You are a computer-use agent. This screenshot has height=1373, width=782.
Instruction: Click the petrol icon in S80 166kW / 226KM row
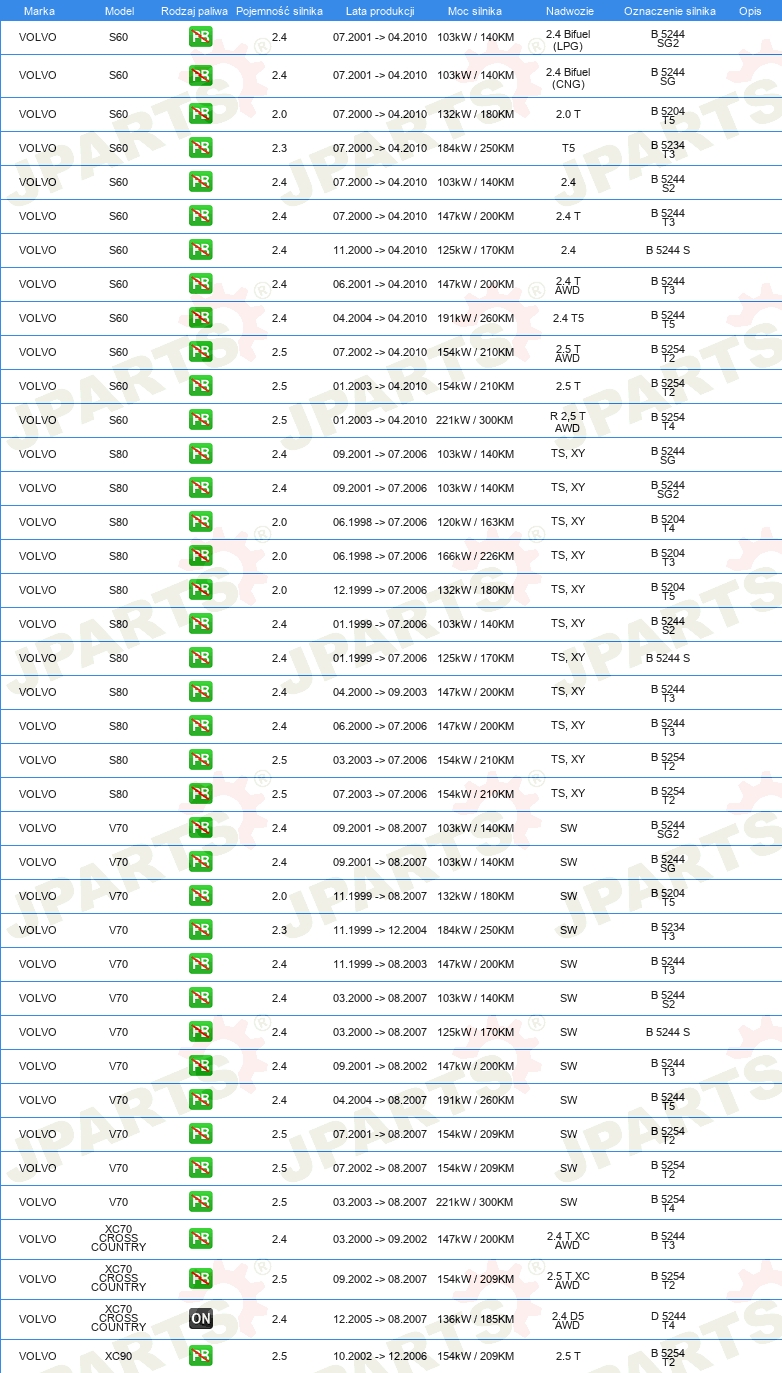tap(201, 556)
